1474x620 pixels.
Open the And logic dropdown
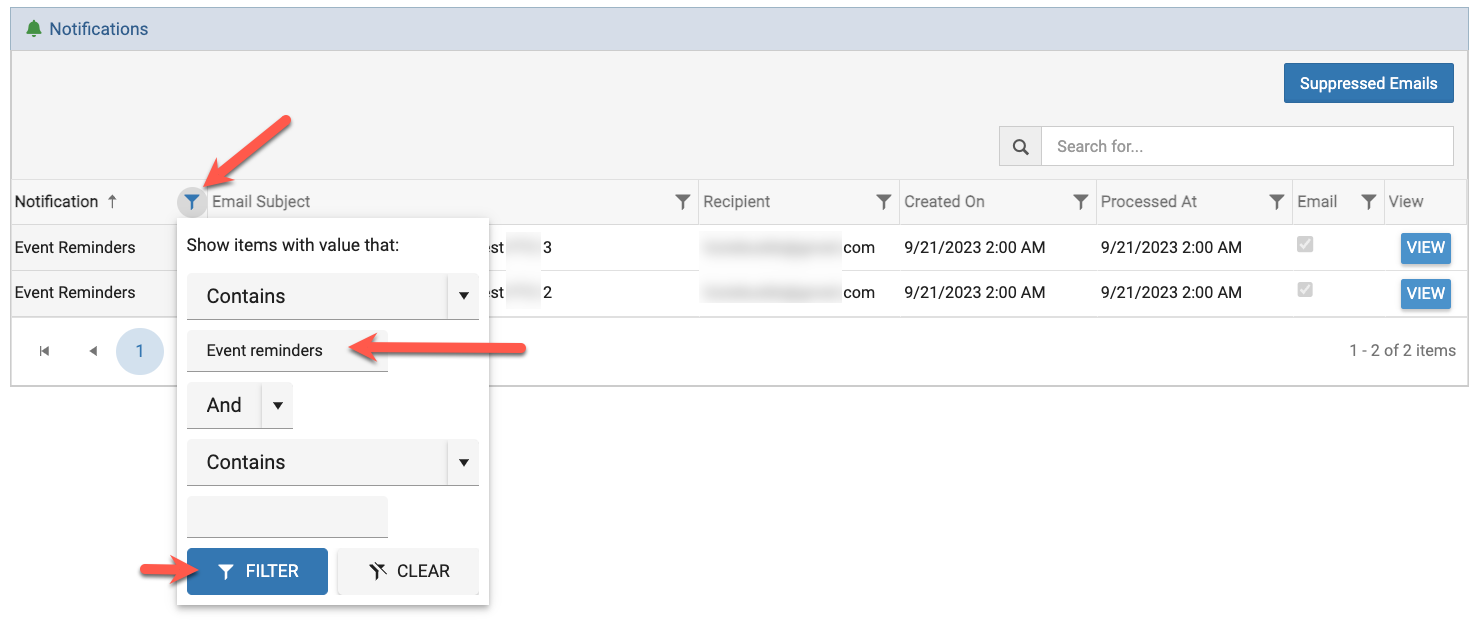(x=277, y=405)
